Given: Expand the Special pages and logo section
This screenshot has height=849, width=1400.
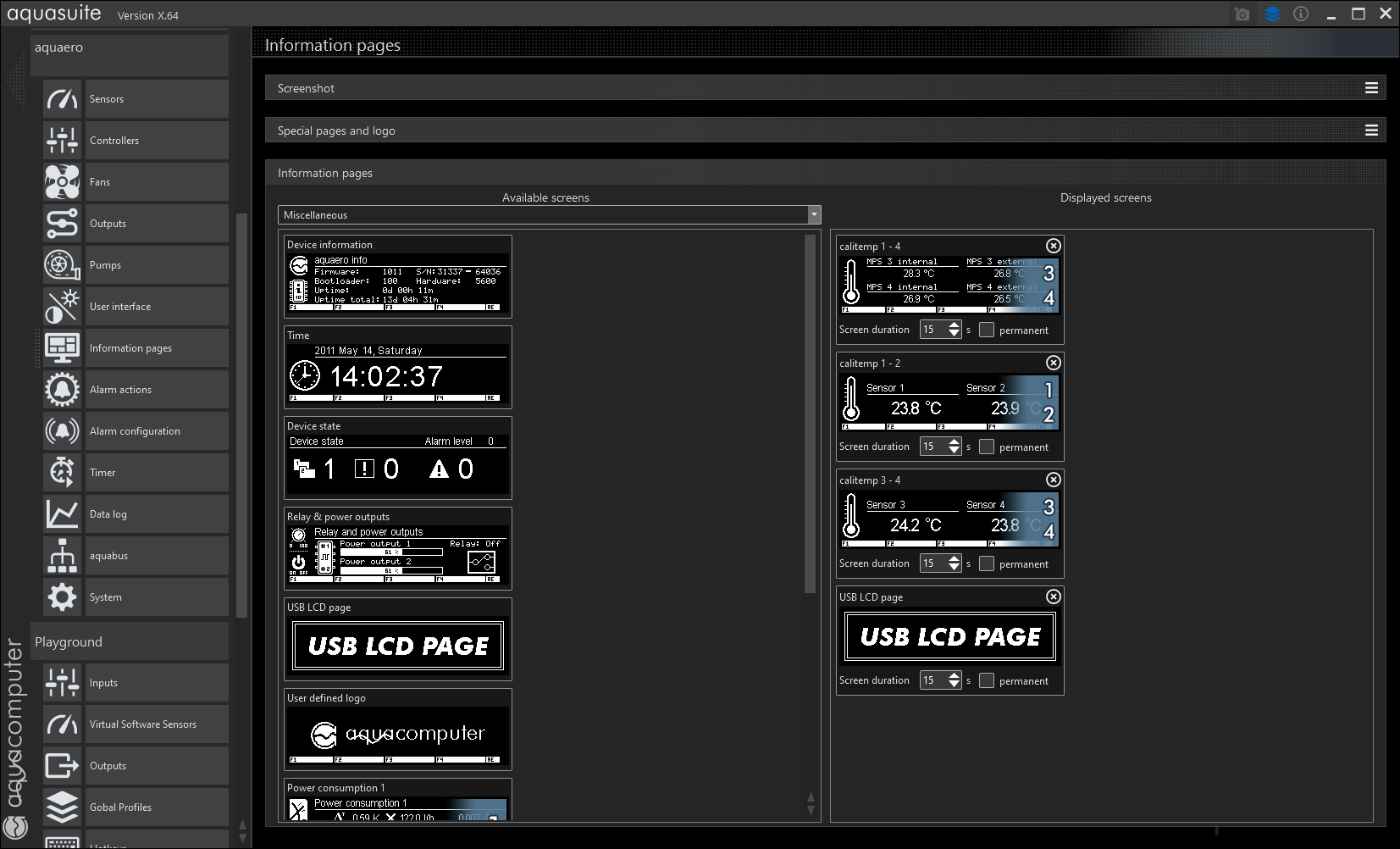Looking at the screenshot, I should tap(1371, 130).
